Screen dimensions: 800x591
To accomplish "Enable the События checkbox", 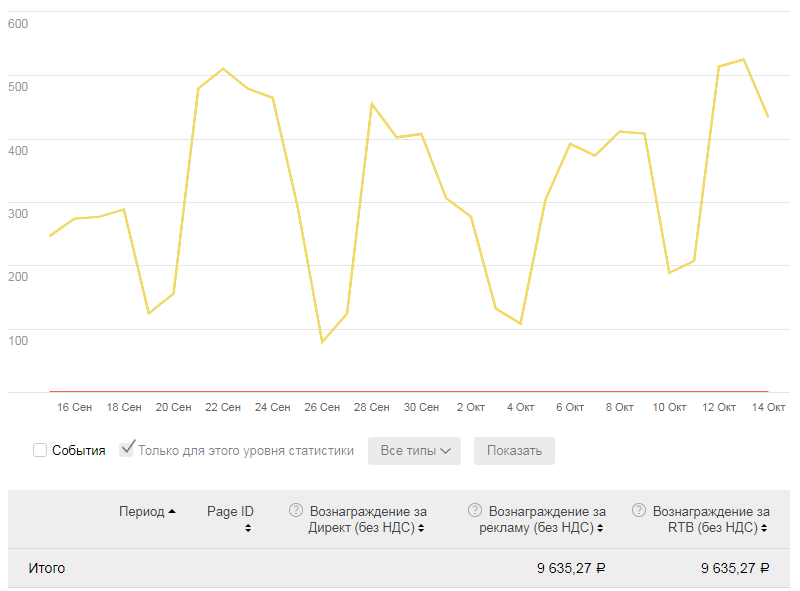I will pos(40,450).
